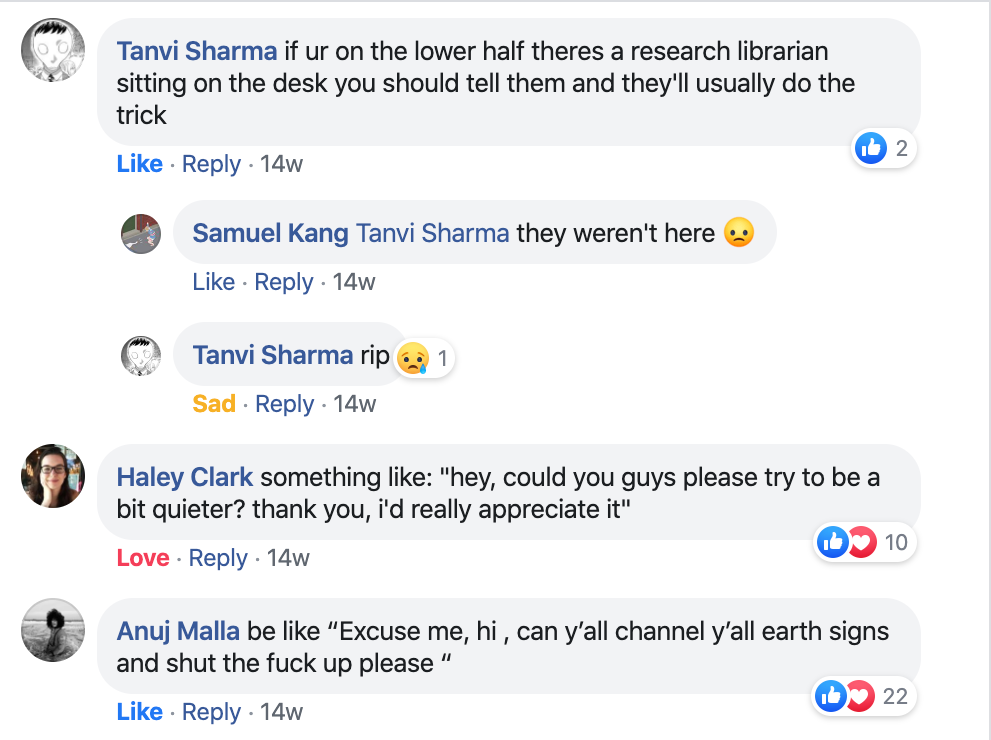Click Tanvi Sharma's top comment profile picture
Viewport: 991px width, 740px height.
51,51
